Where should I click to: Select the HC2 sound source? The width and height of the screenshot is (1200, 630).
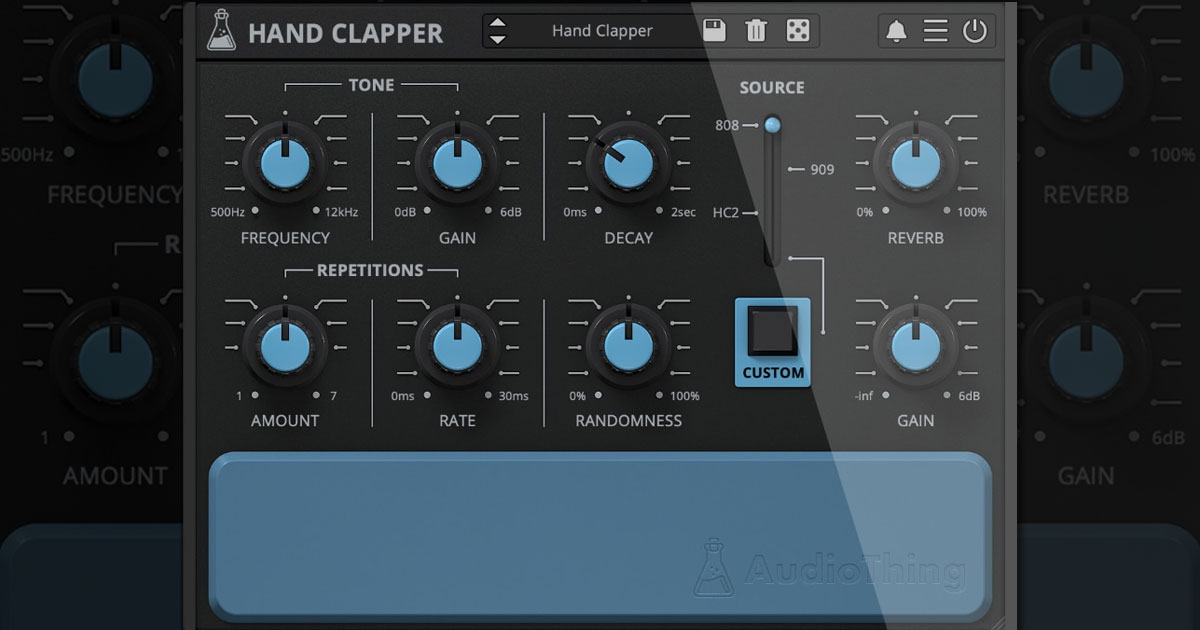point(772,212)
